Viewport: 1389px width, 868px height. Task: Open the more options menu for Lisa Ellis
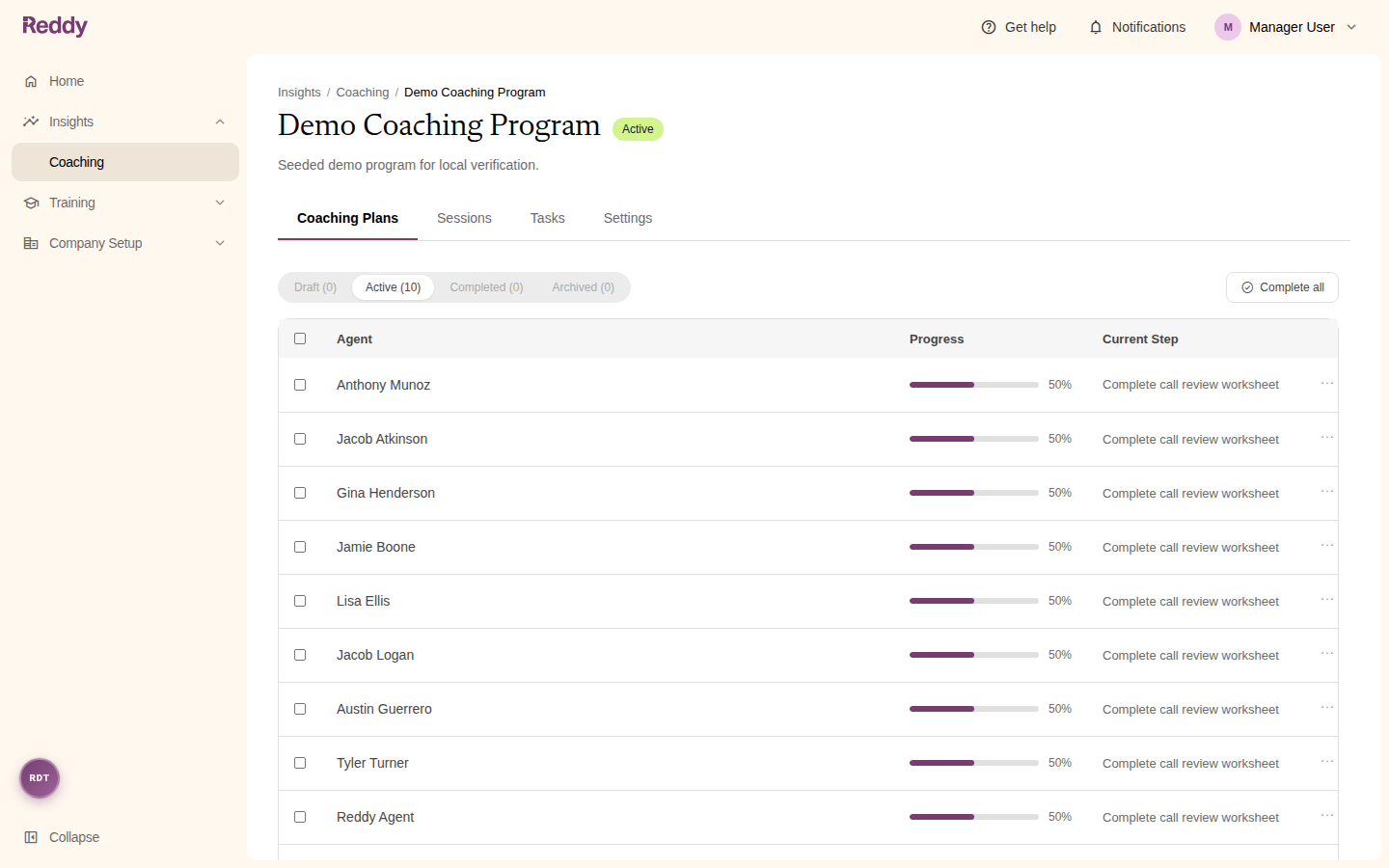point(1327,600)
